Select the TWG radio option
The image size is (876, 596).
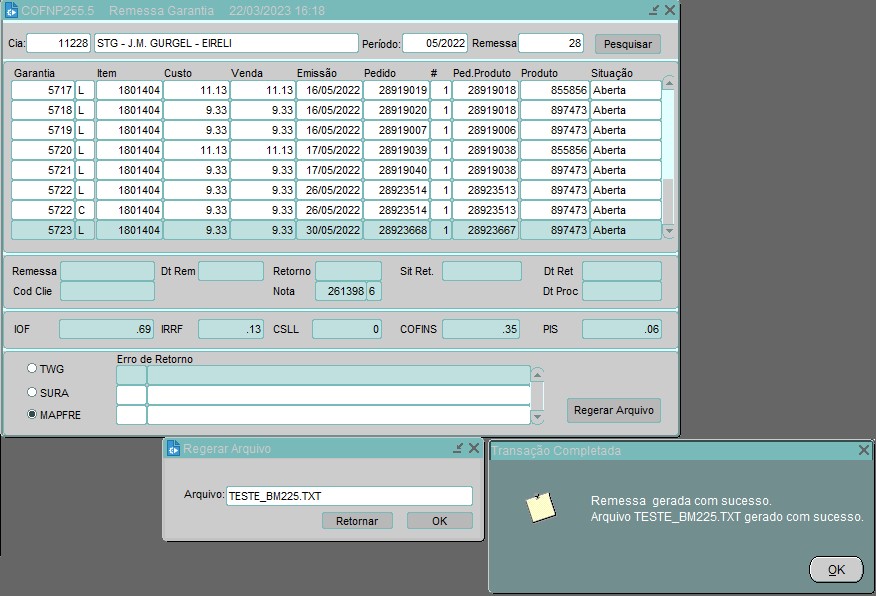(32, 368)
